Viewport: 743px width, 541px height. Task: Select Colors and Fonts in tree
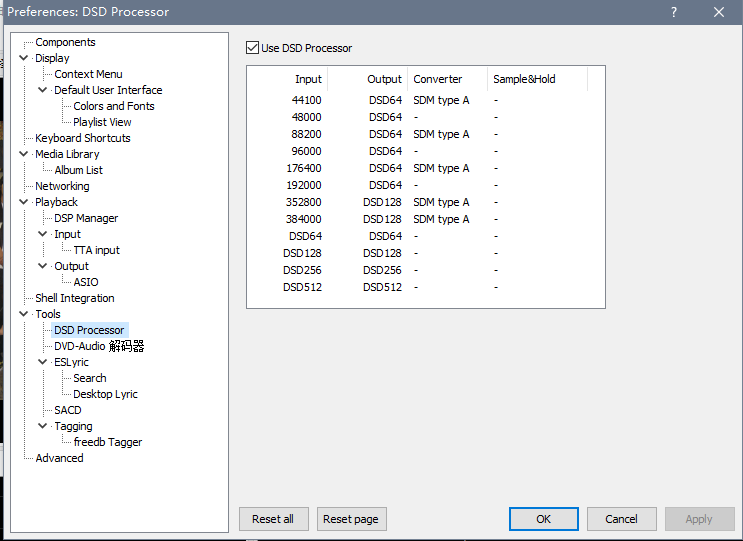(x=113, y=106)
